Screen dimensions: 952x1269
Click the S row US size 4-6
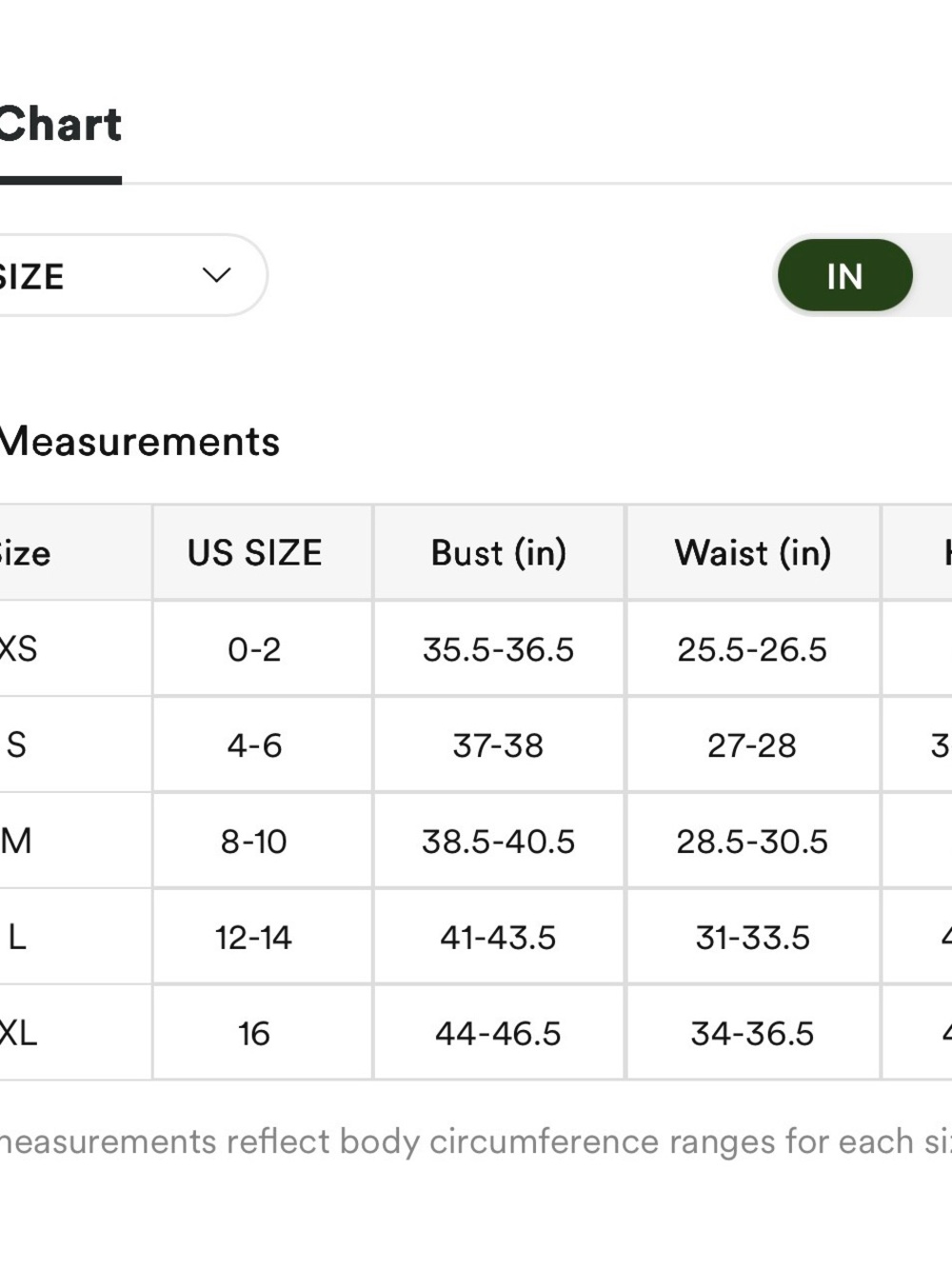[x=254, y=745]
